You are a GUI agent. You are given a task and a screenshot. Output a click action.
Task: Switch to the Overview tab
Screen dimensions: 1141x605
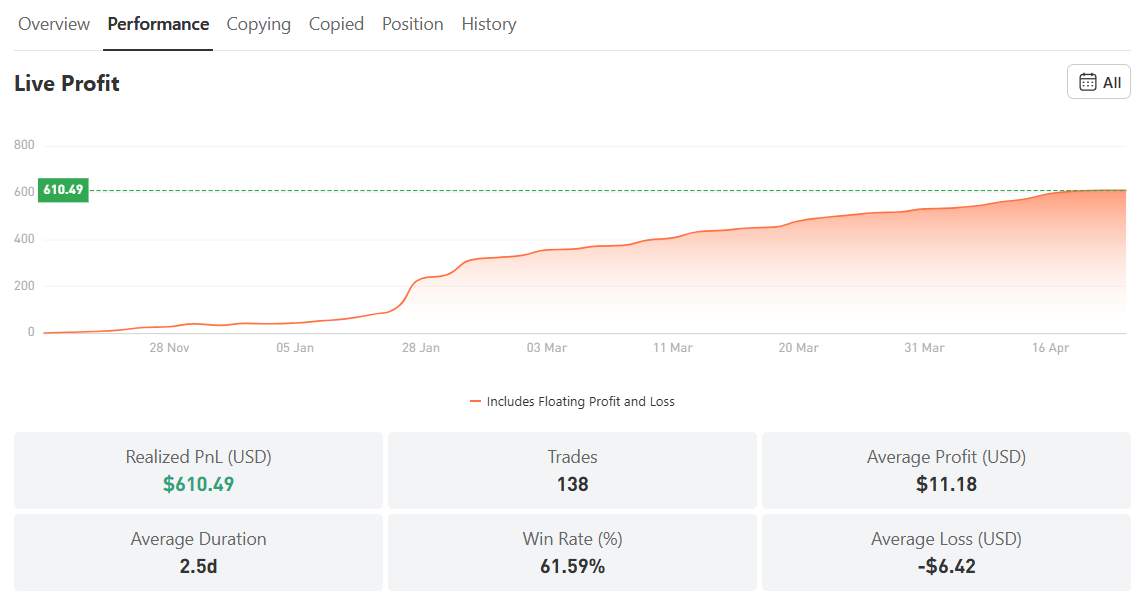tap(53, 23)
